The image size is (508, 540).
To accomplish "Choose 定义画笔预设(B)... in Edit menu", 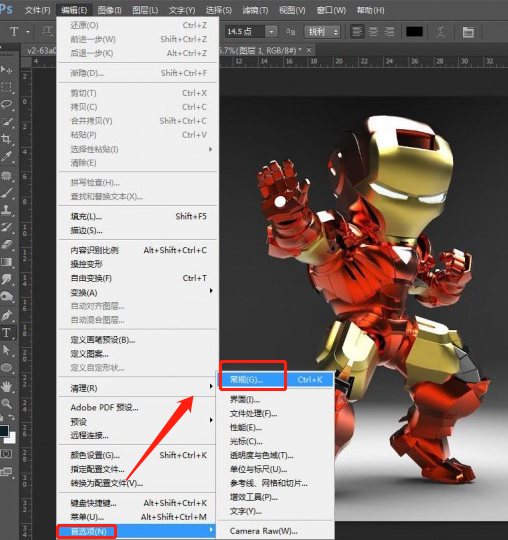I will pos(138,340).
